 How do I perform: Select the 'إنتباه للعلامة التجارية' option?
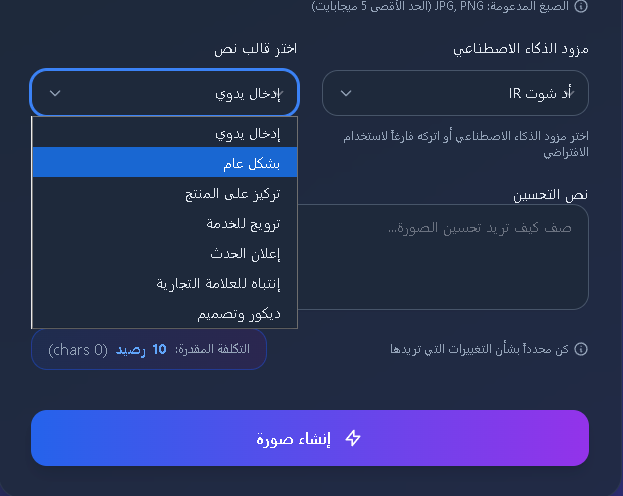[165, 283]
